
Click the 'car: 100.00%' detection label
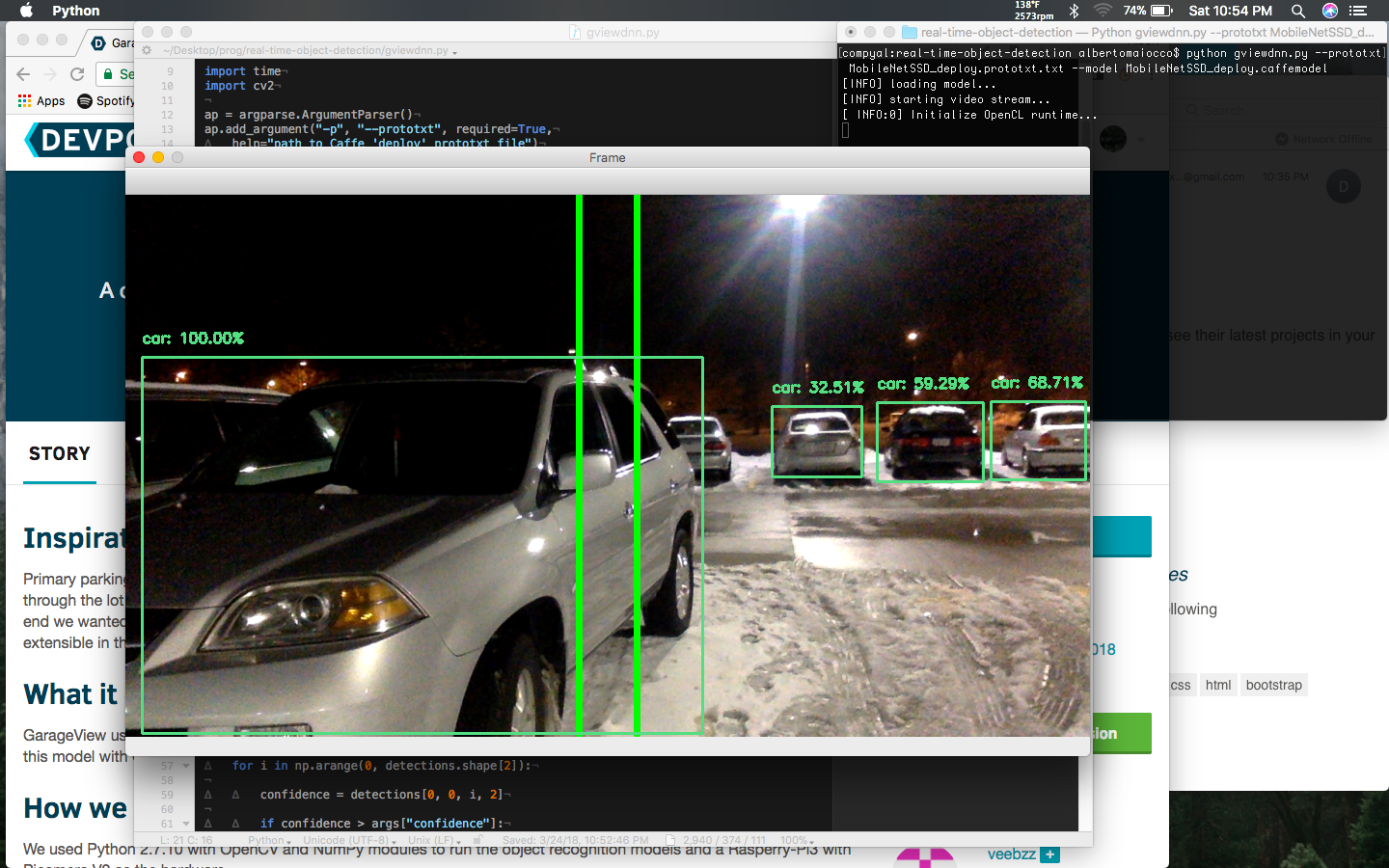[193, 339]
